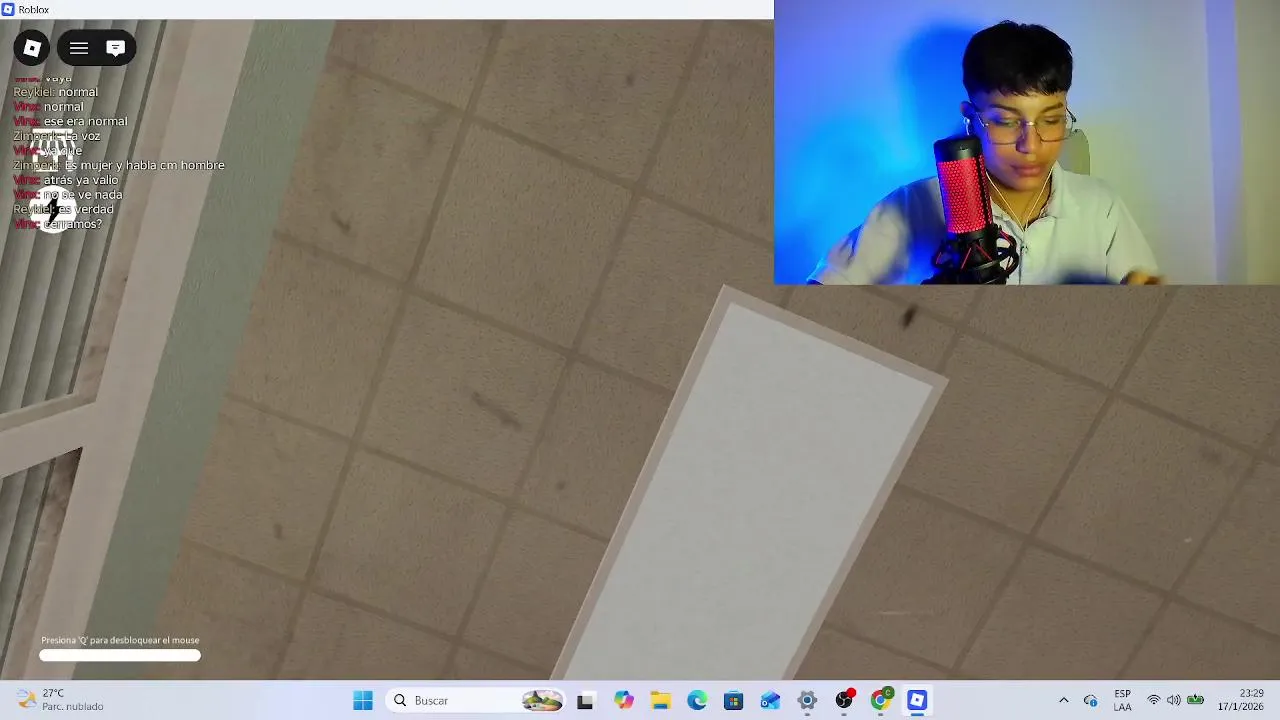Click the mouse unlock progress bar
This screenshot has width=1280, height=720.
120,656
